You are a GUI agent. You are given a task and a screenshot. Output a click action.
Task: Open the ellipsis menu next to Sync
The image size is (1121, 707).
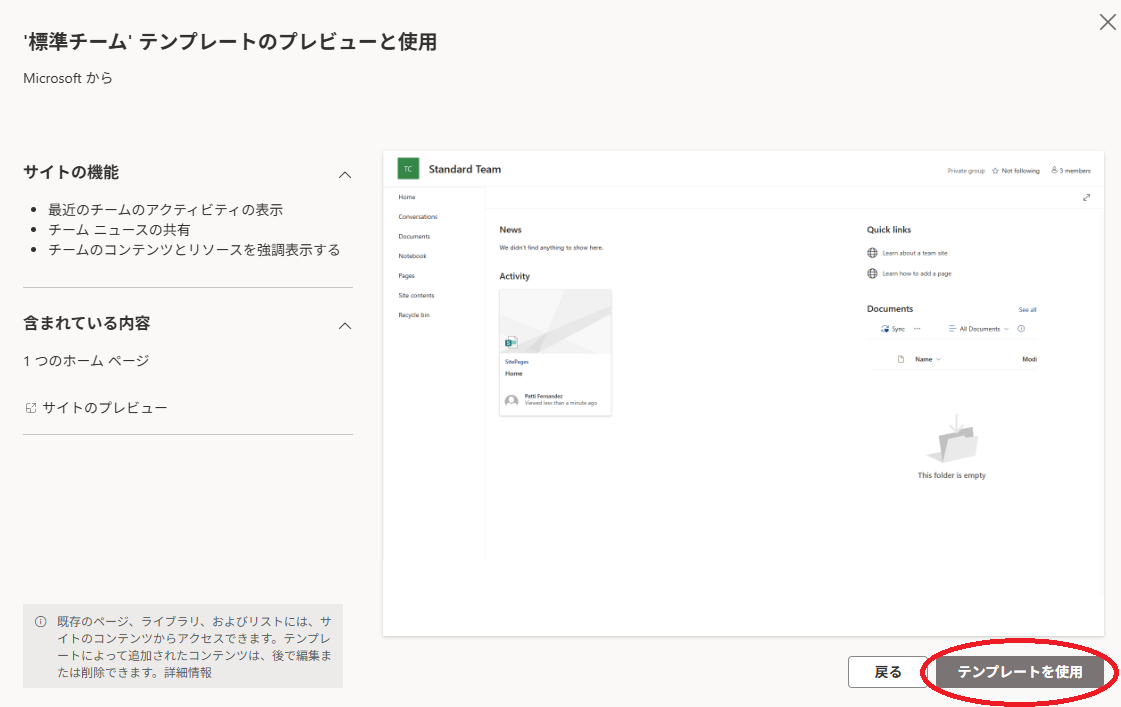[x=917, y=329]
